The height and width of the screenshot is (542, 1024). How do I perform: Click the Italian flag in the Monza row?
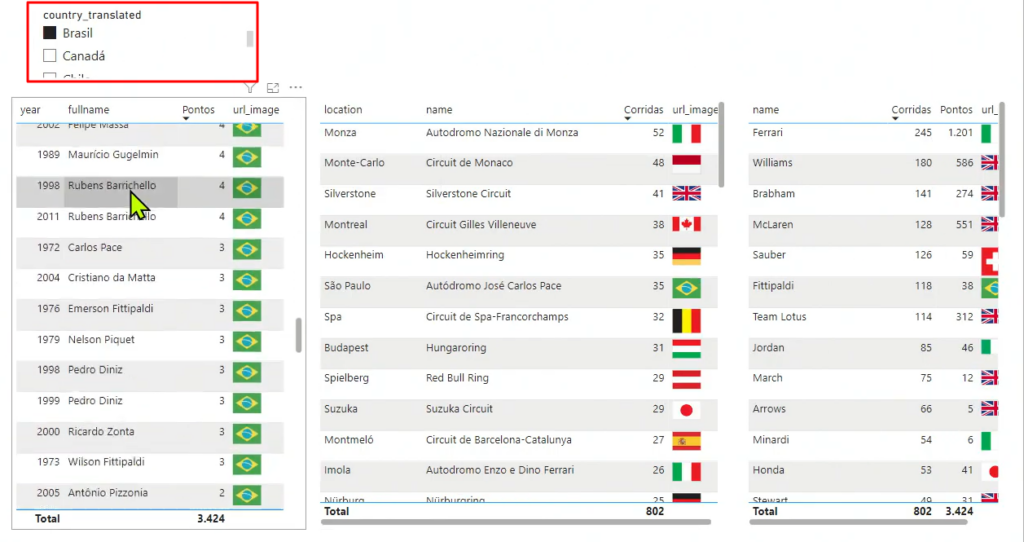click(x=686, y=133)
